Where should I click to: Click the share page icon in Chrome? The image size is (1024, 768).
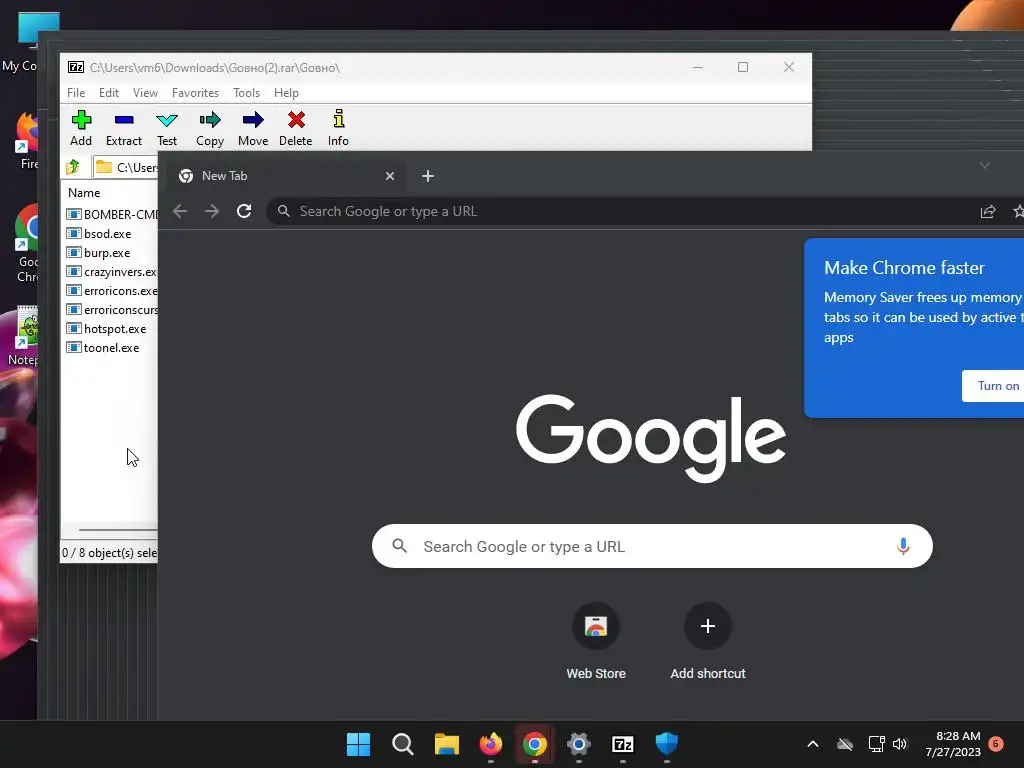point(987,212)
